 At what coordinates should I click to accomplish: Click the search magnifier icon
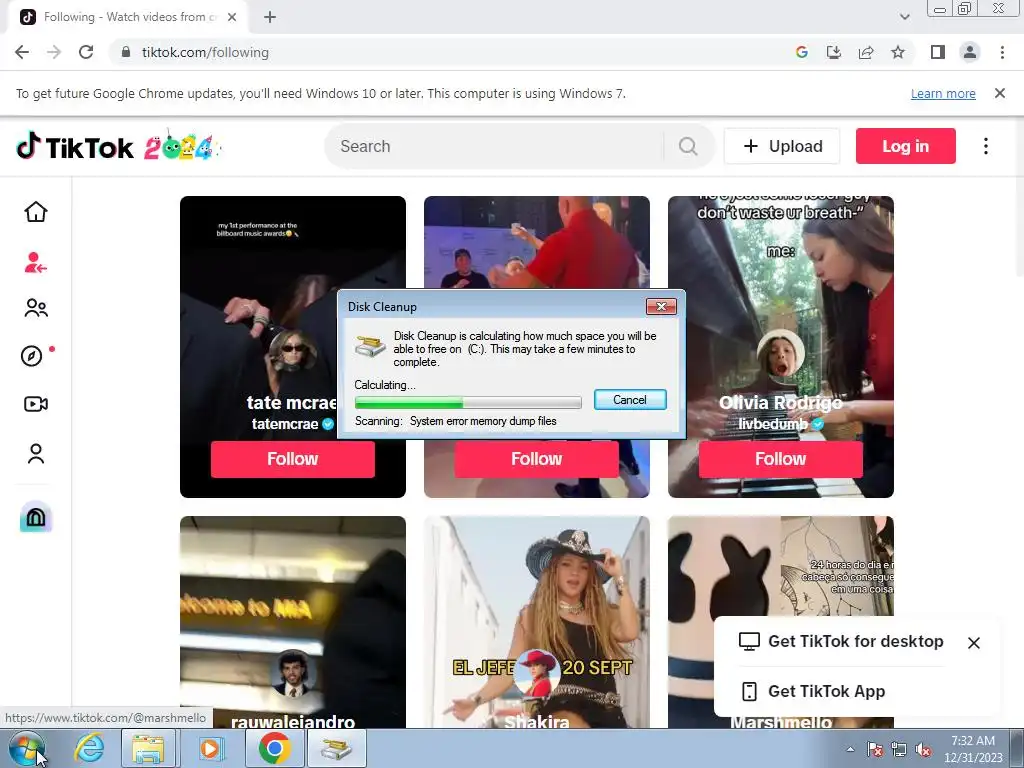(688, 146)
